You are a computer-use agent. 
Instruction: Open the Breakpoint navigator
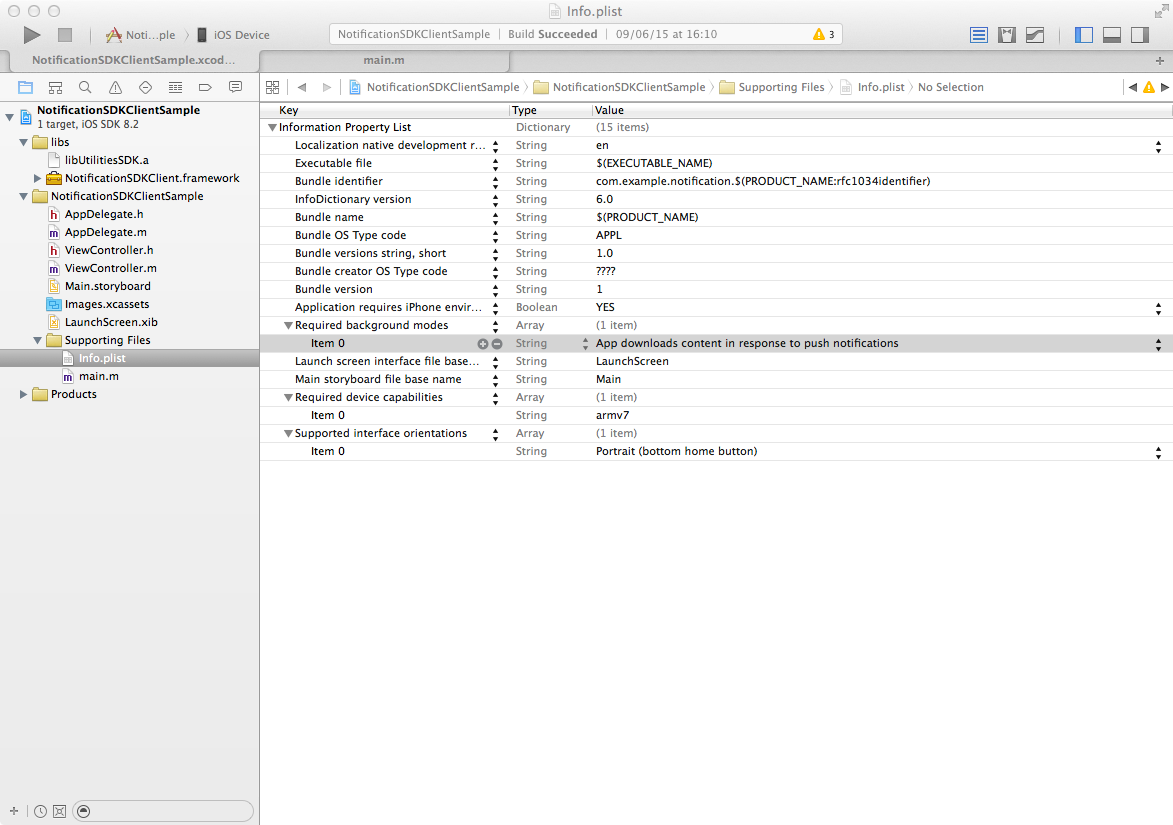coord(205,88)
